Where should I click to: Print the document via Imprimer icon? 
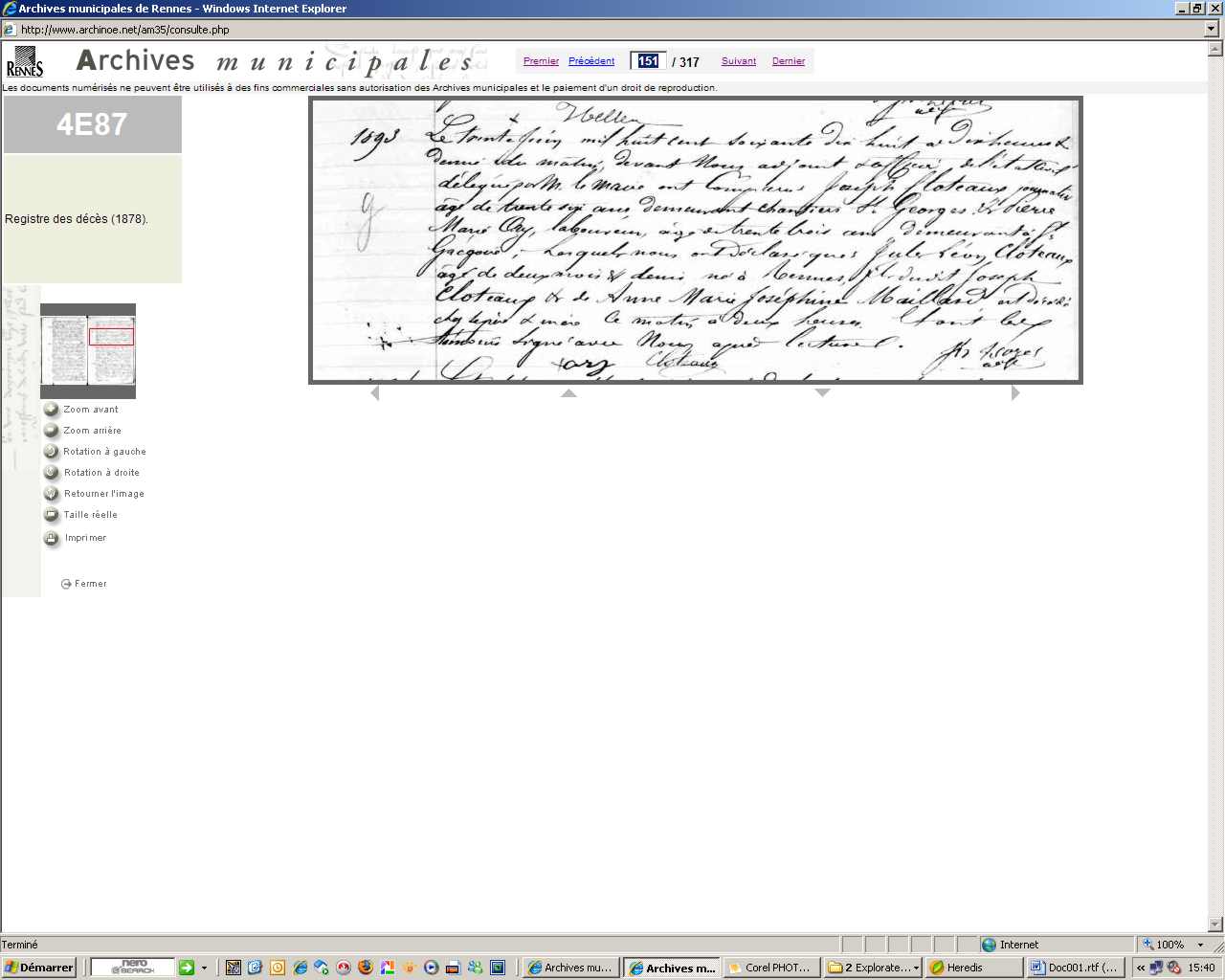[x=52, y=539]
